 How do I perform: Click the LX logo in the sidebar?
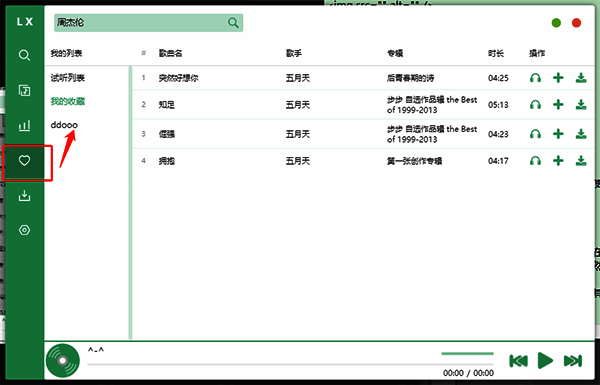tap(25, 22)
